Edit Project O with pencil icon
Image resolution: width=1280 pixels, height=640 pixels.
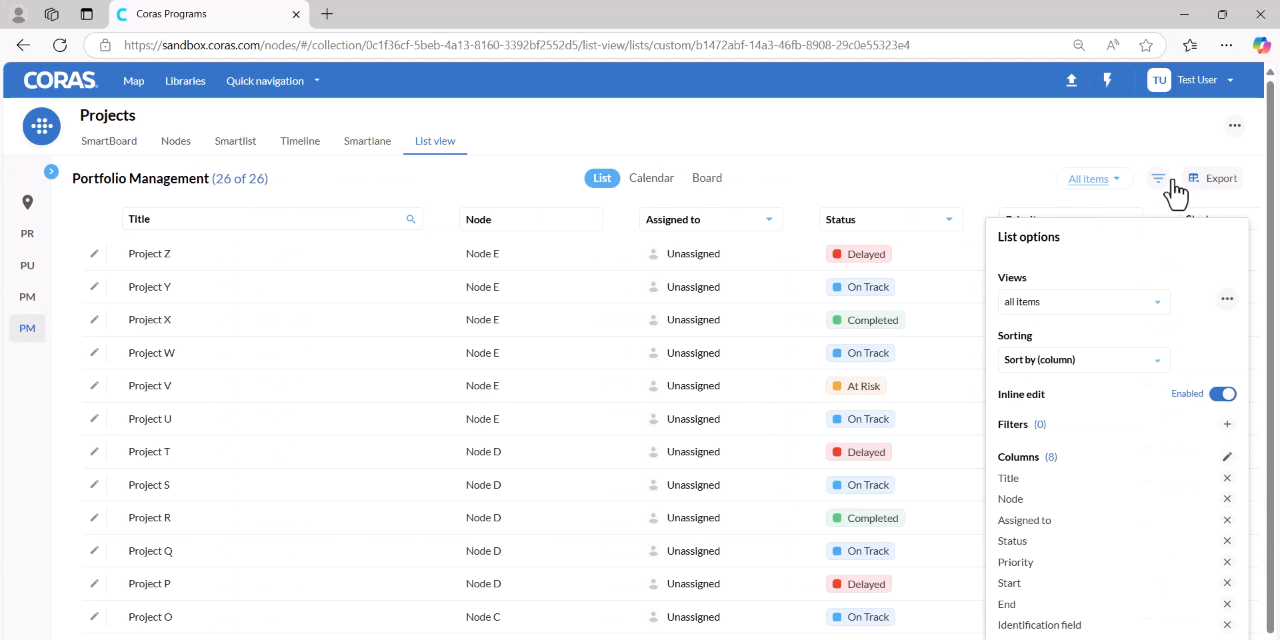pos(94,616)
